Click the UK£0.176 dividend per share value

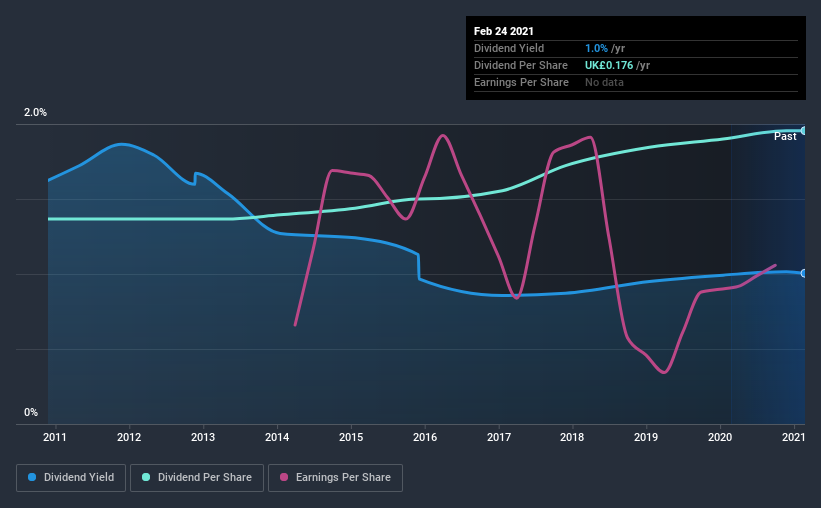pyautogui.click(x=609, y=65)
